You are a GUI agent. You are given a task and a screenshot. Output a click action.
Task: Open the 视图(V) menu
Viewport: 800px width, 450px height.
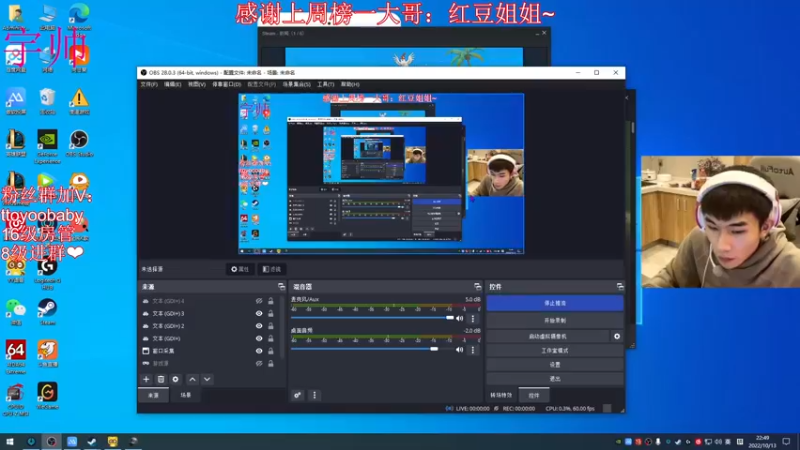[196, 84]
